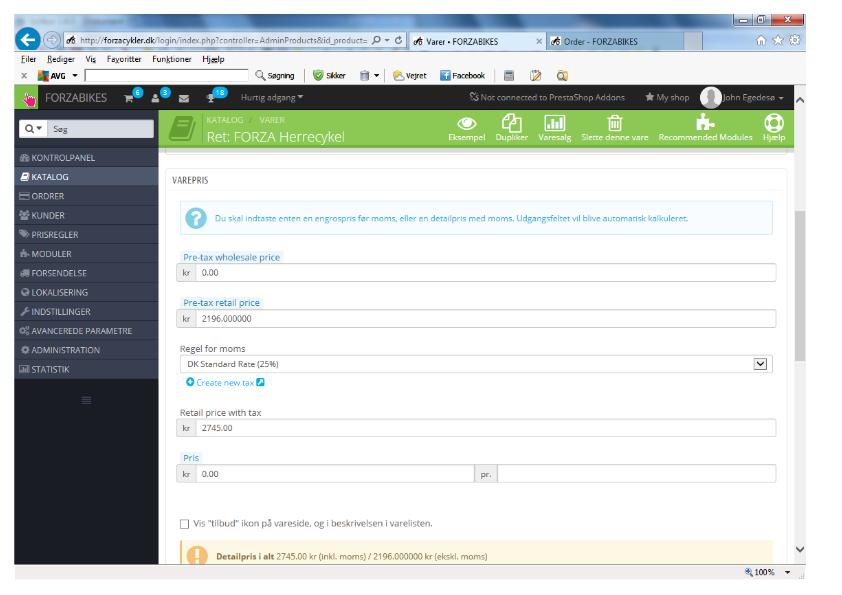The image size is (842, 595).
Task: Click the sidebar Søg search field
Action: coord(100,129)
